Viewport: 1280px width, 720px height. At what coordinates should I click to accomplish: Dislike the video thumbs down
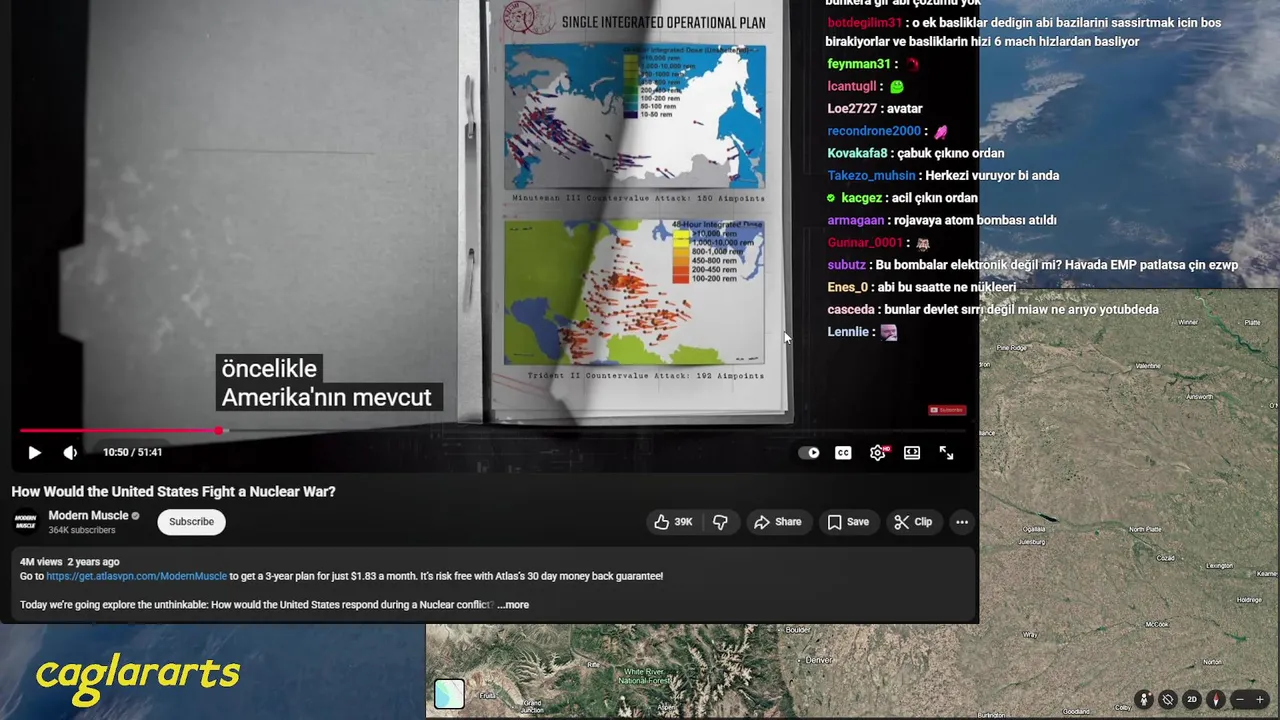[720, 522]
